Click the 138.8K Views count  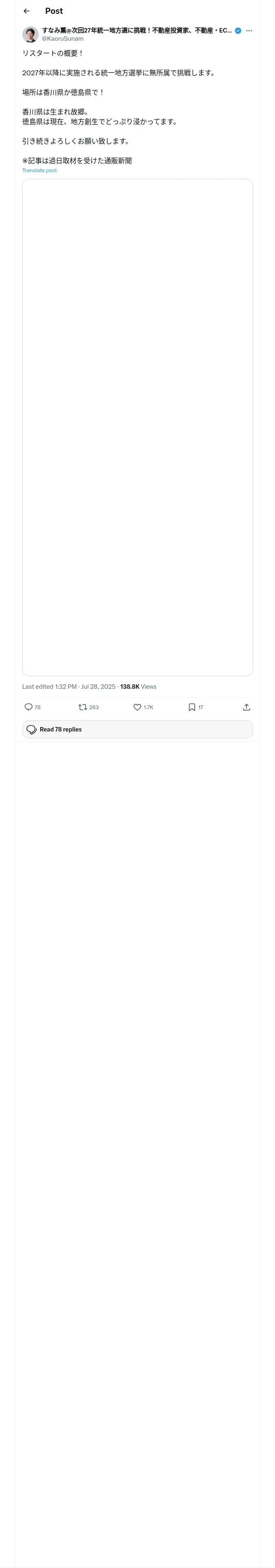139,687
